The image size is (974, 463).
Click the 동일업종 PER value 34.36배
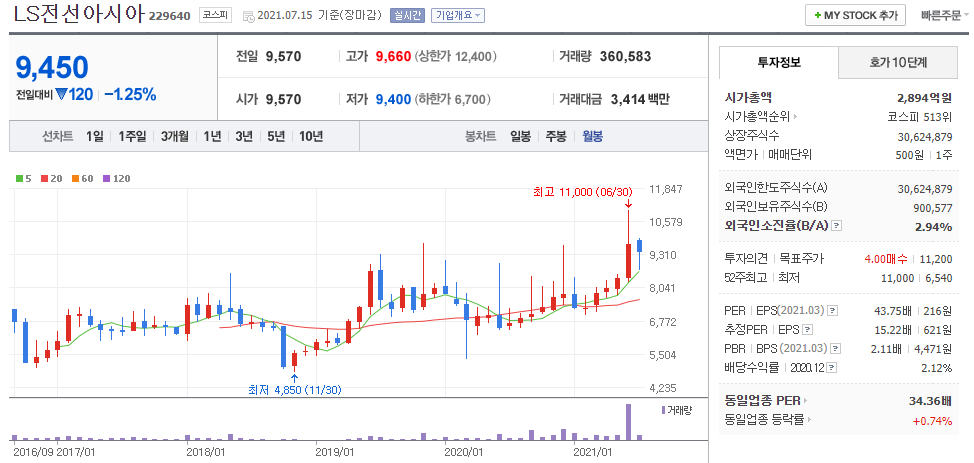coord(931,401)
